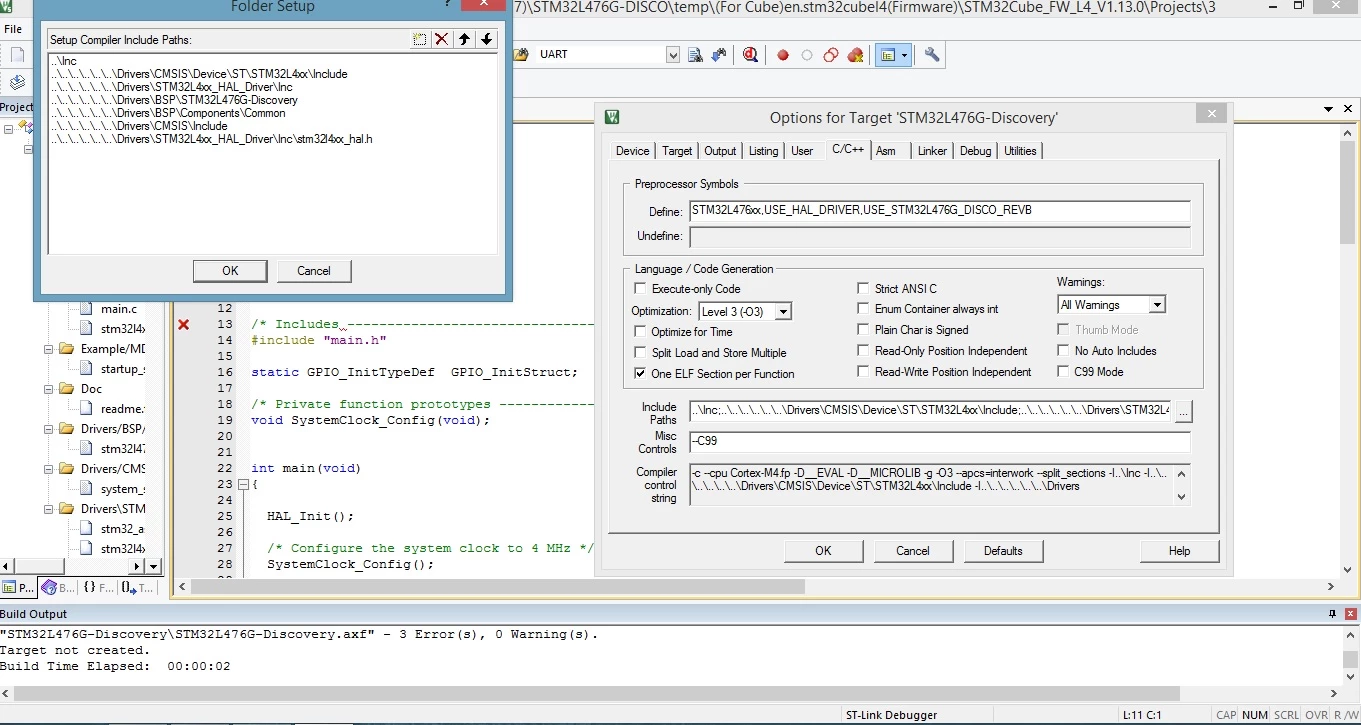Screen dimensions: 1361x725
Task: Click the kill all breakpoints icon
Action: [x=855, y=55]
